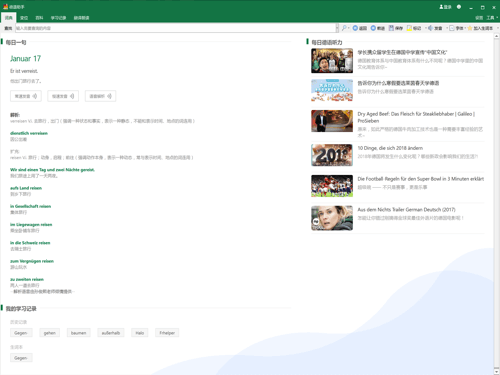Click the blue forward (前进) arrow icon
The image size is (500, 375).
tap(373, 28)
